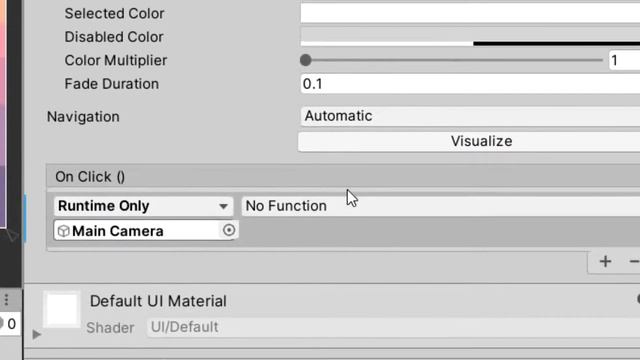Viewport: 640px width, 360px height.
Task: Open the No Function dropdown
Action: pos(440,206)
